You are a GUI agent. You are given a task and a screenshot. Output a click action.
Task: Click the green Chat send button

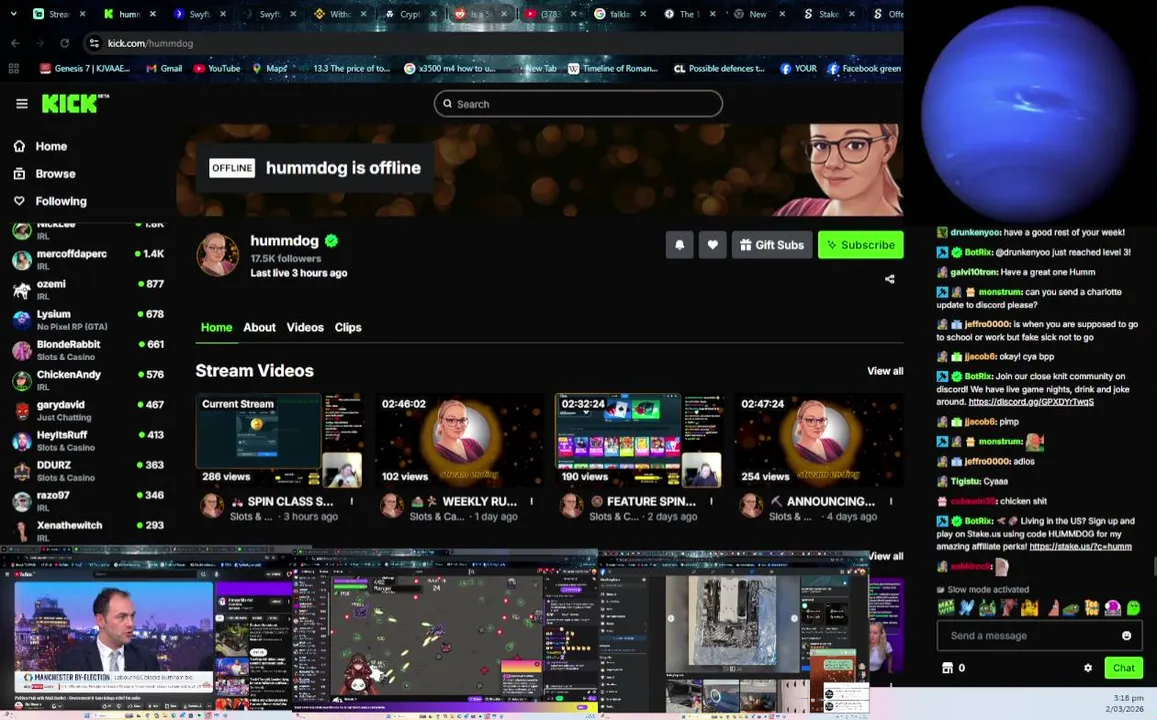pyautogui.click(x=1123, y=668)
